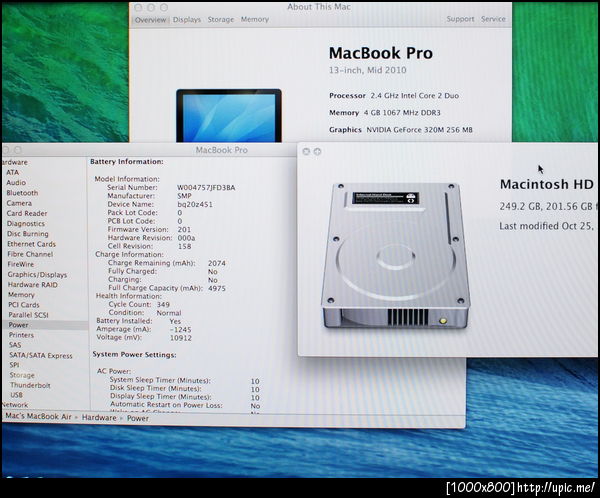Click the Condition value Normal
The width and height of the screenshot is (600, 498).
pyautogui.click(x=169, y=313)
